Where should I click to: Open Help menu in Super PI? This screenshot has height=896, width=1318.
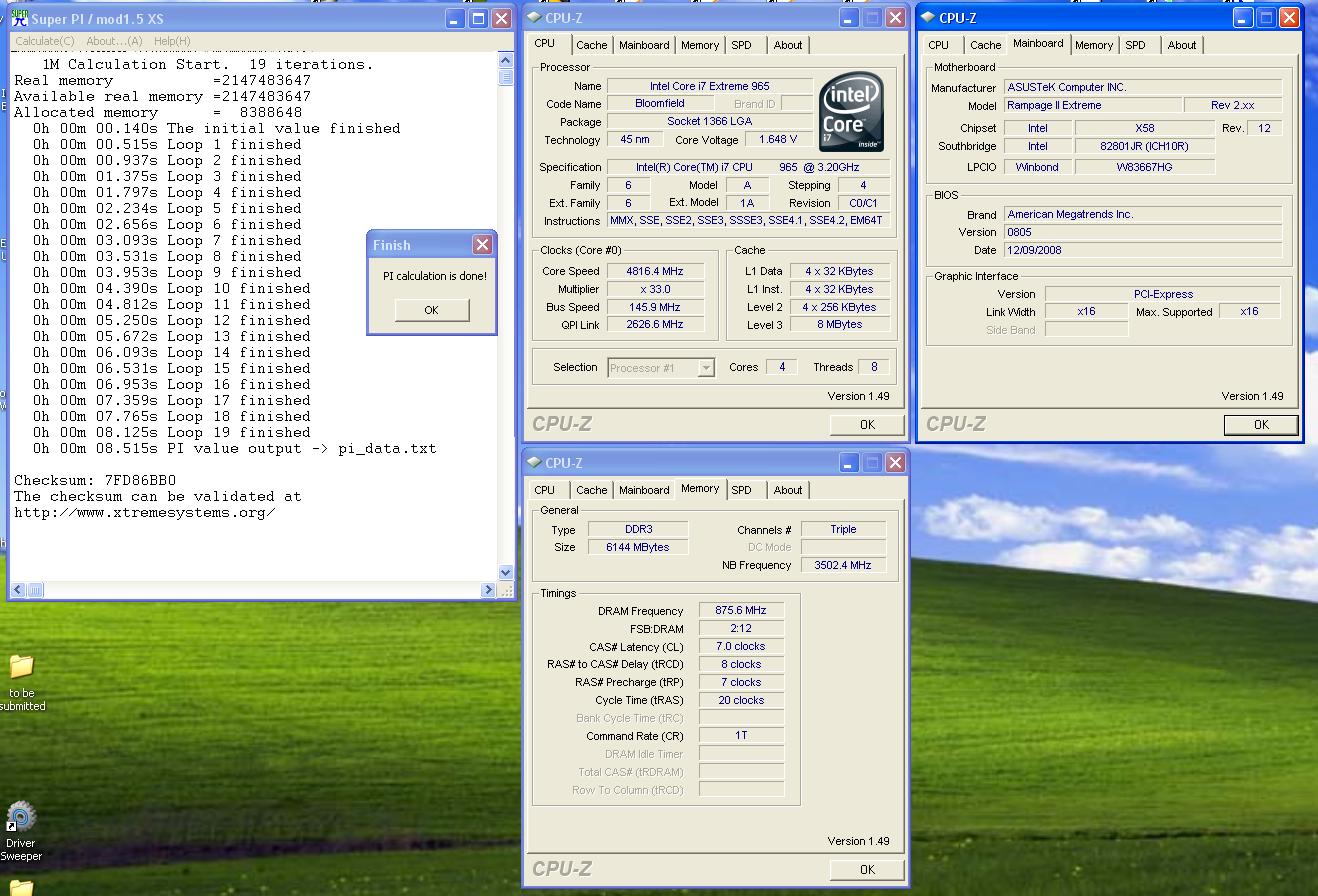click(172, 41)
